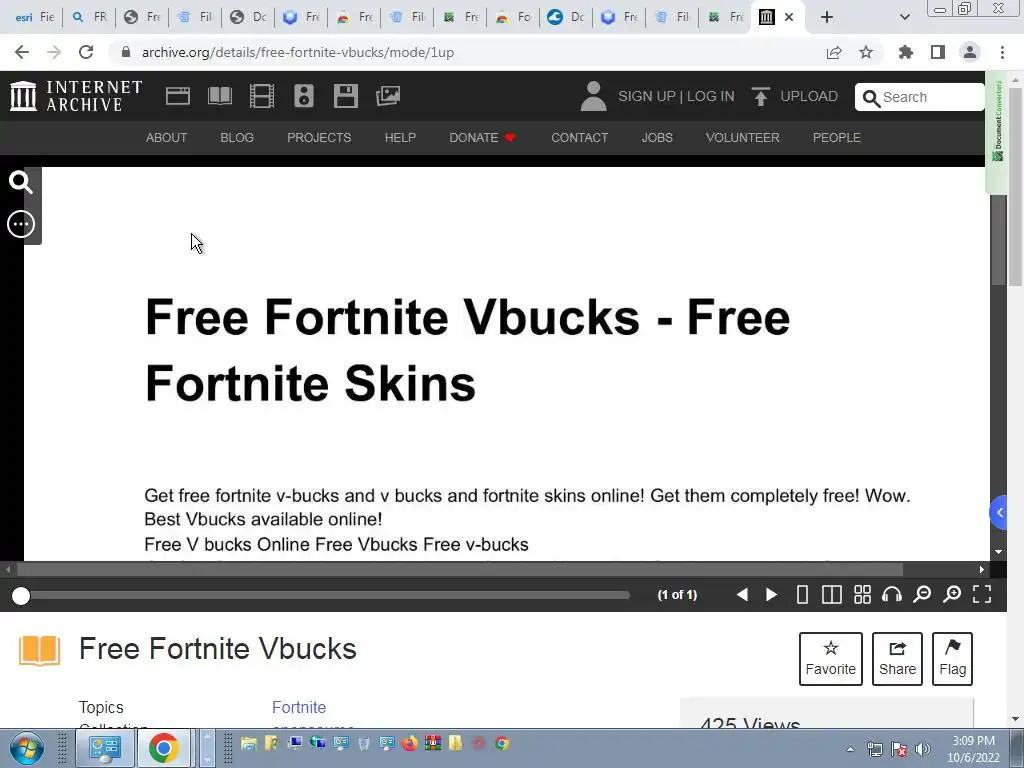Viewport: 1024px width, 768px height.
Task: Open the DONATE menu item
Action: (x=482, y=138)
